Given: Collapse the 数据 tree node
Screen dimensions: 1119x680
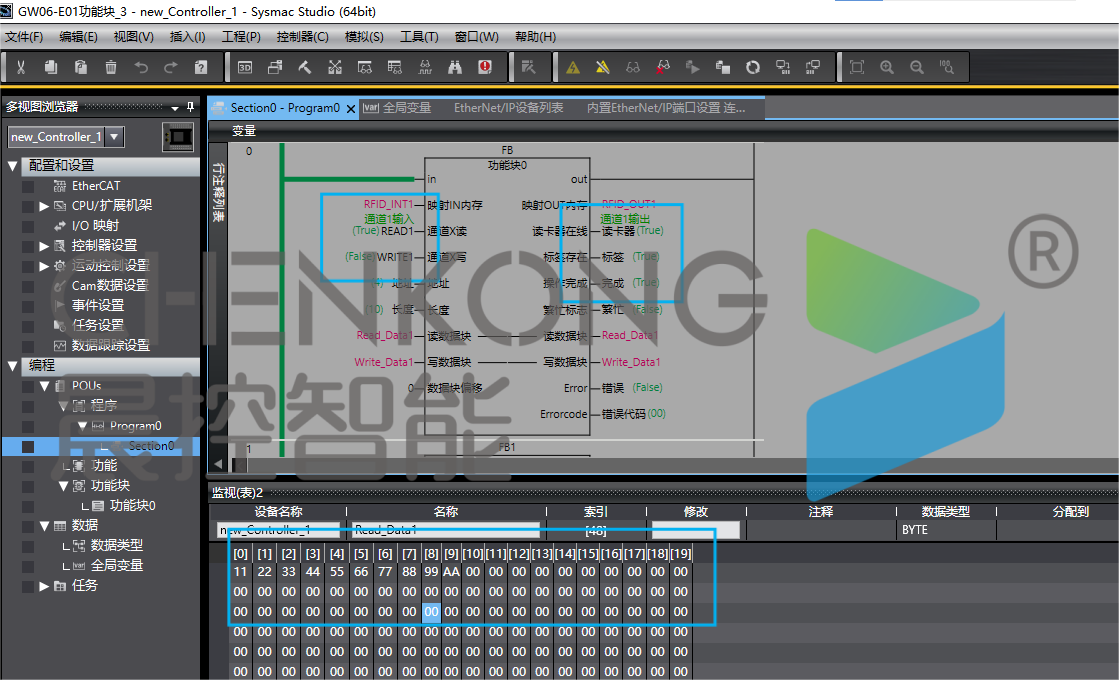Looking at the screenshot, I should [x=44, y=525].
